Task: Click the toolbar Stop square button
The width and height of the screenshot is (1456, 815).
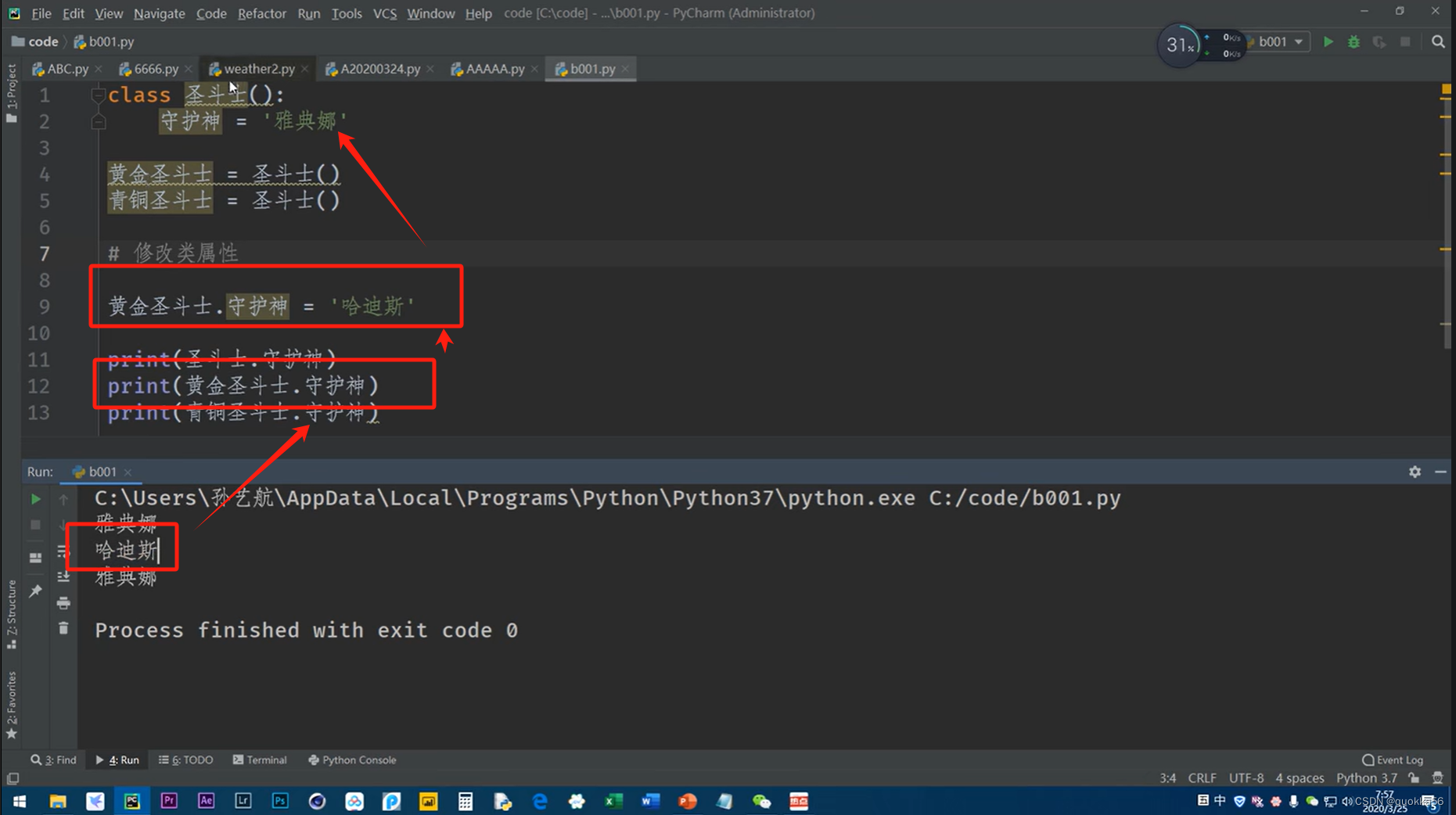Action: click(1405, 42)
